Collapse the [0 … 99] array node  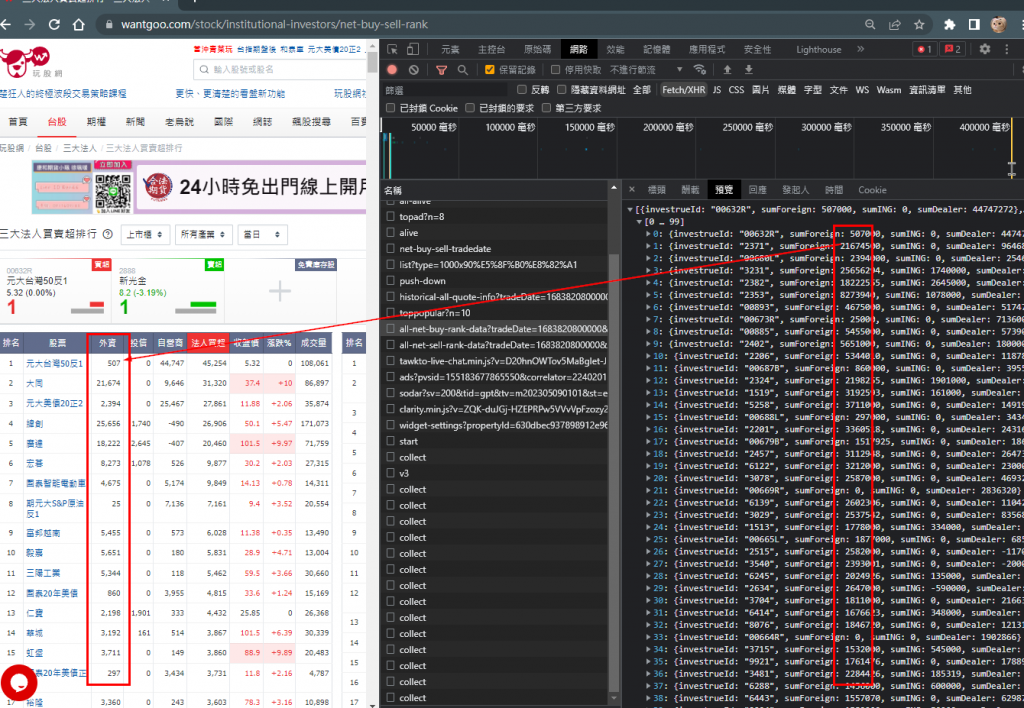(639, 221)
